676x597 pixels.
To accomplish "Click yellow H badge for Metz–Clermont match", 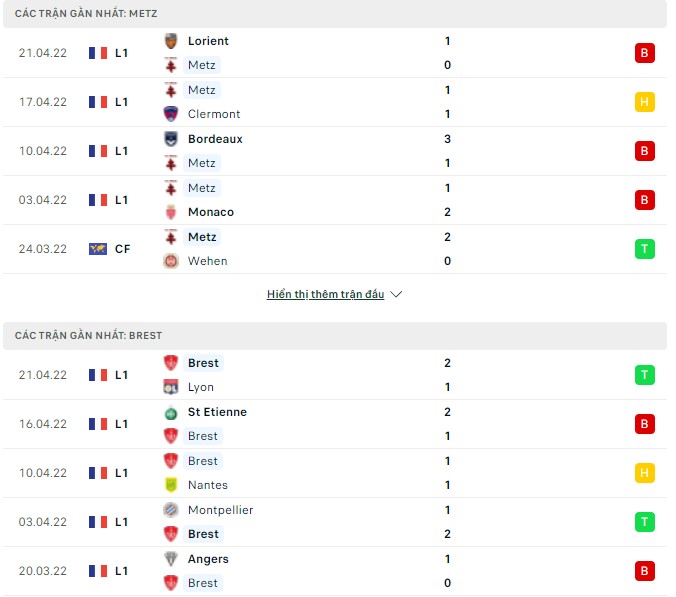I will (x=644, y=102).
